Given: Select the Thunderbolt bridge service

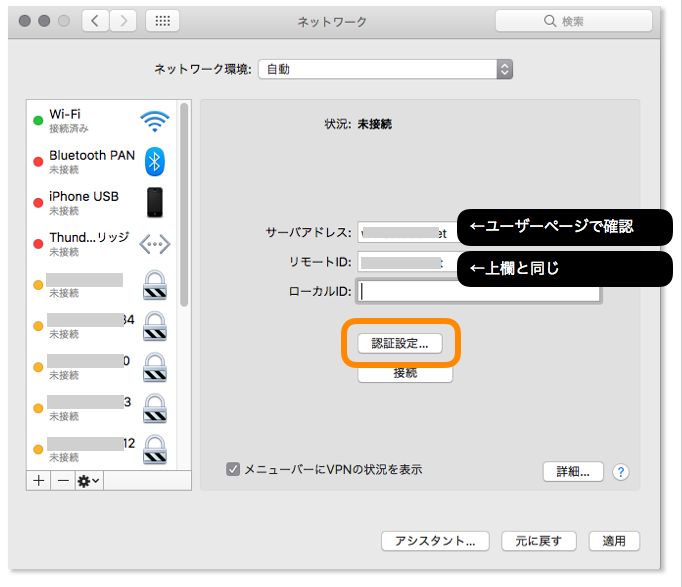Looking at the screenshot, I should [102, 244].
